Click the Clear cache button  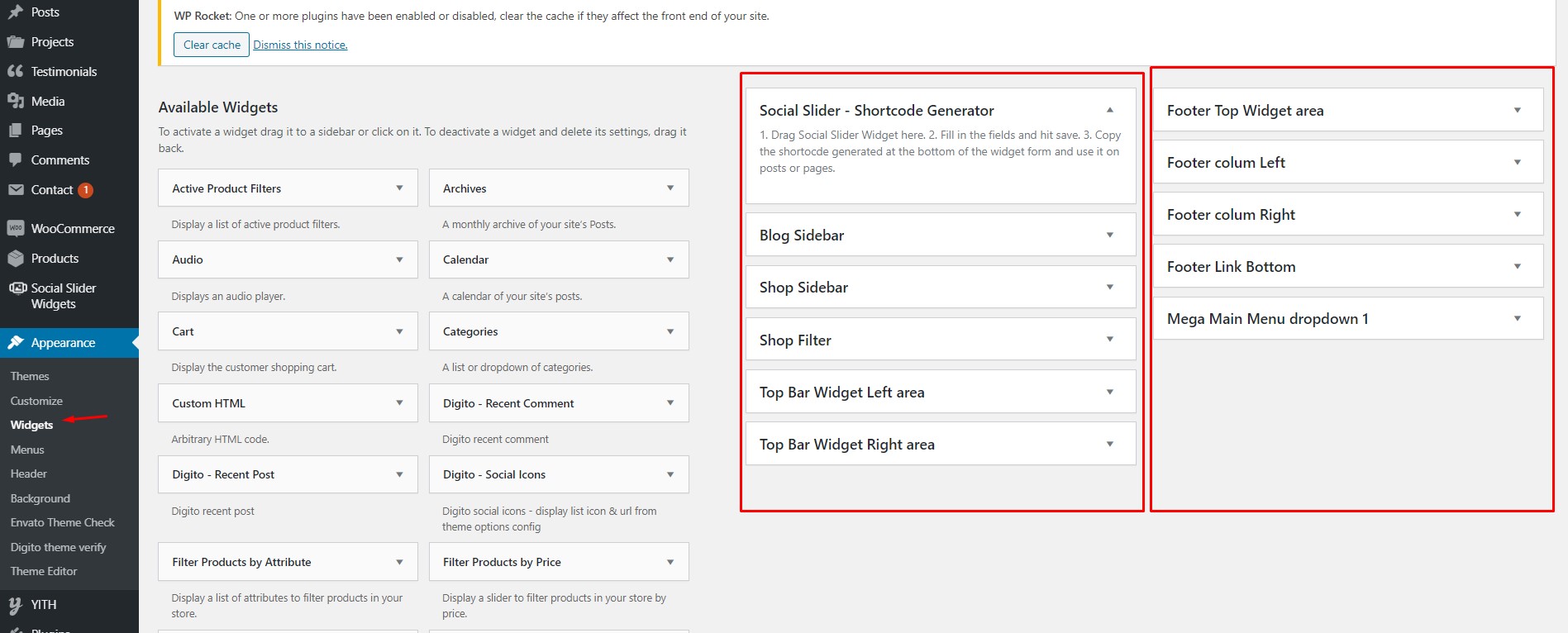(x=212, y=45)
